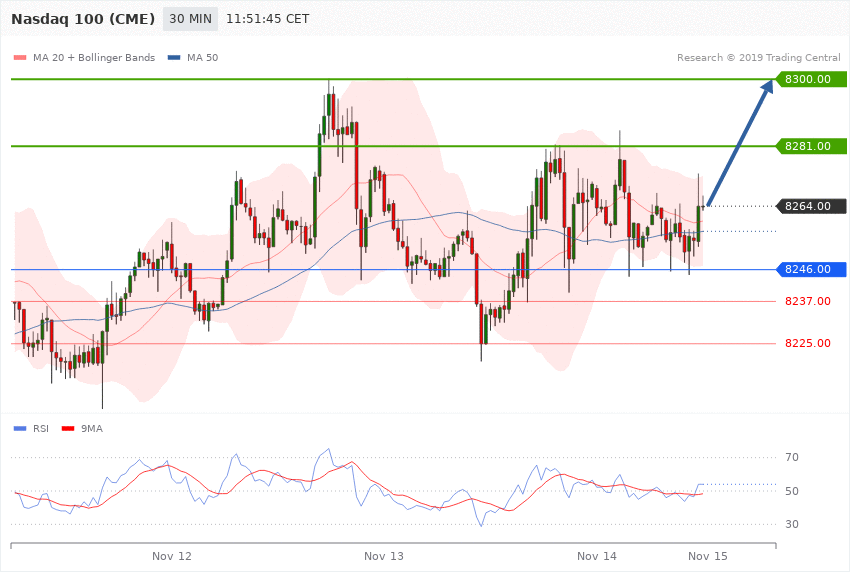Click the RSI 30 level label
The image size is (850, 576).
click(x=792, y=525)
